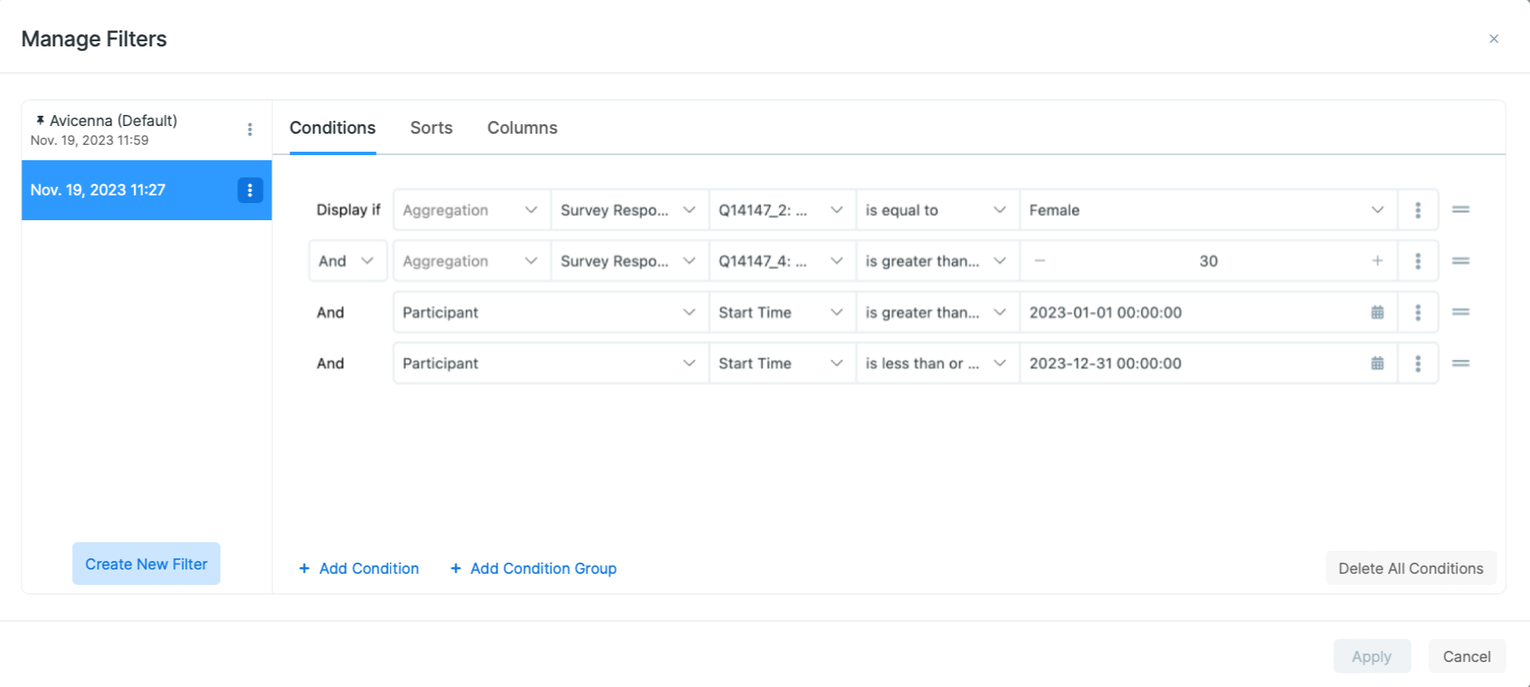Create a new filter

146,563
